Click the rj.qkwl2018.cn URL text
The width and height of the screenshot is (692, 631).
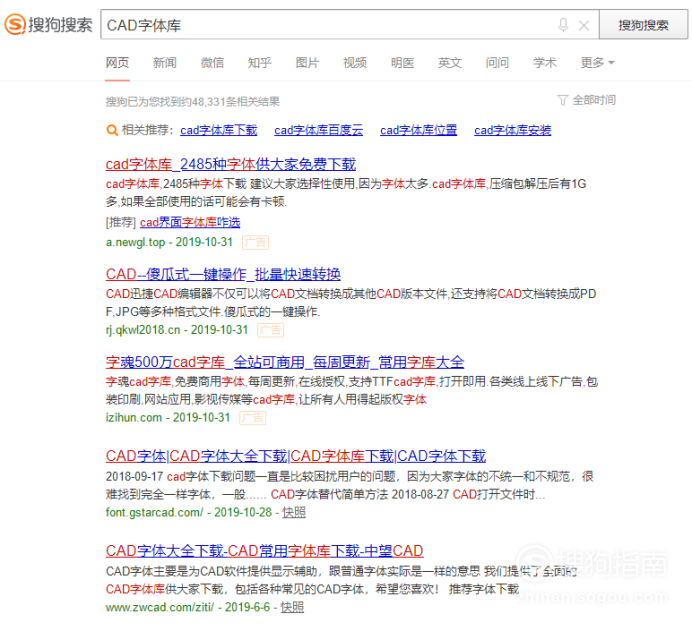pyautogui.click(x=143, y=330)
